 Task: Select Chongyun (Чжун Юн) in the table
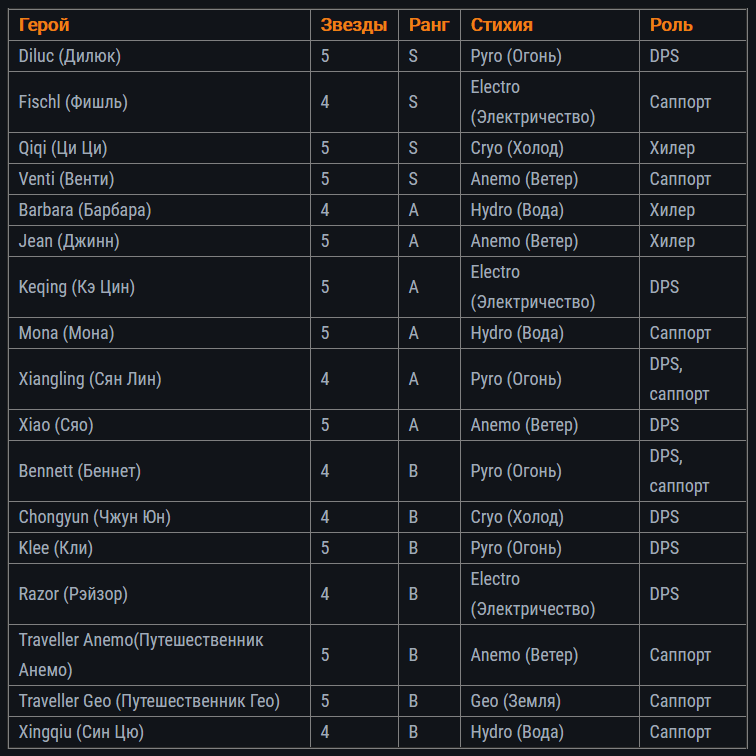click(94, 517)
